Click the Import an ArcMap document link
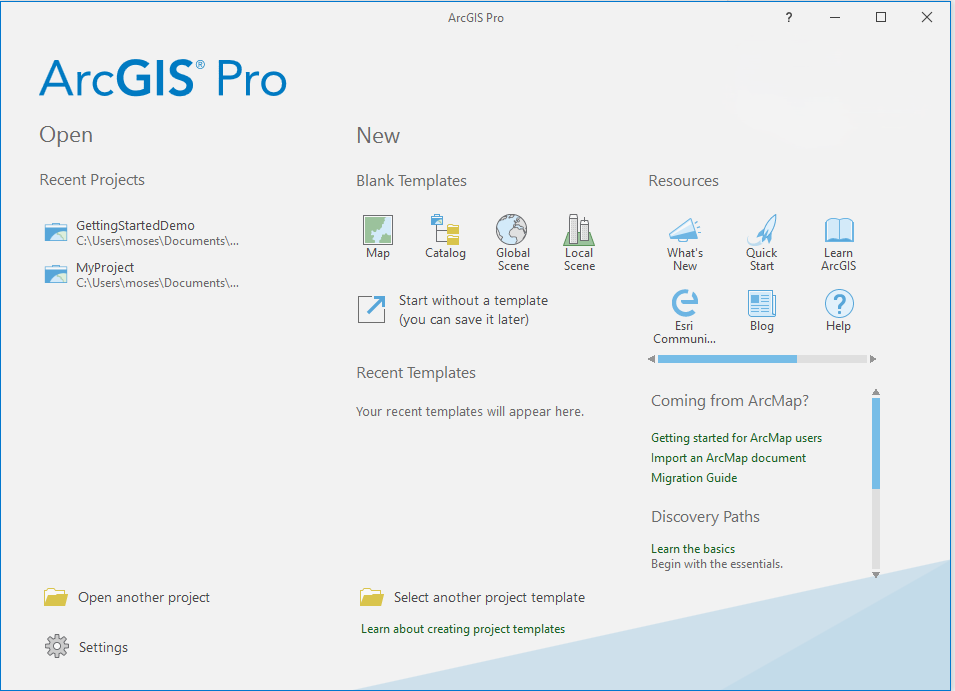Image resolution: width=955 pixels, height=691 pixels. tap(728, 457)
